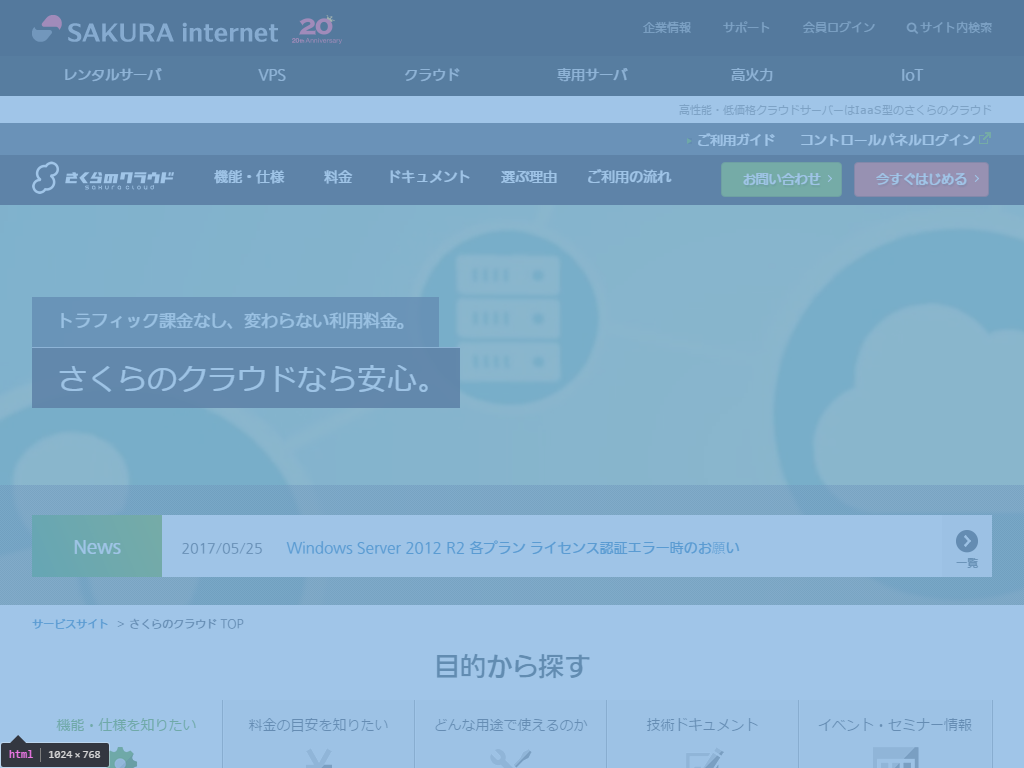Click 技術ドキュメント card
This screenshot has height=768, width=1024.
[x=703, y=734]
